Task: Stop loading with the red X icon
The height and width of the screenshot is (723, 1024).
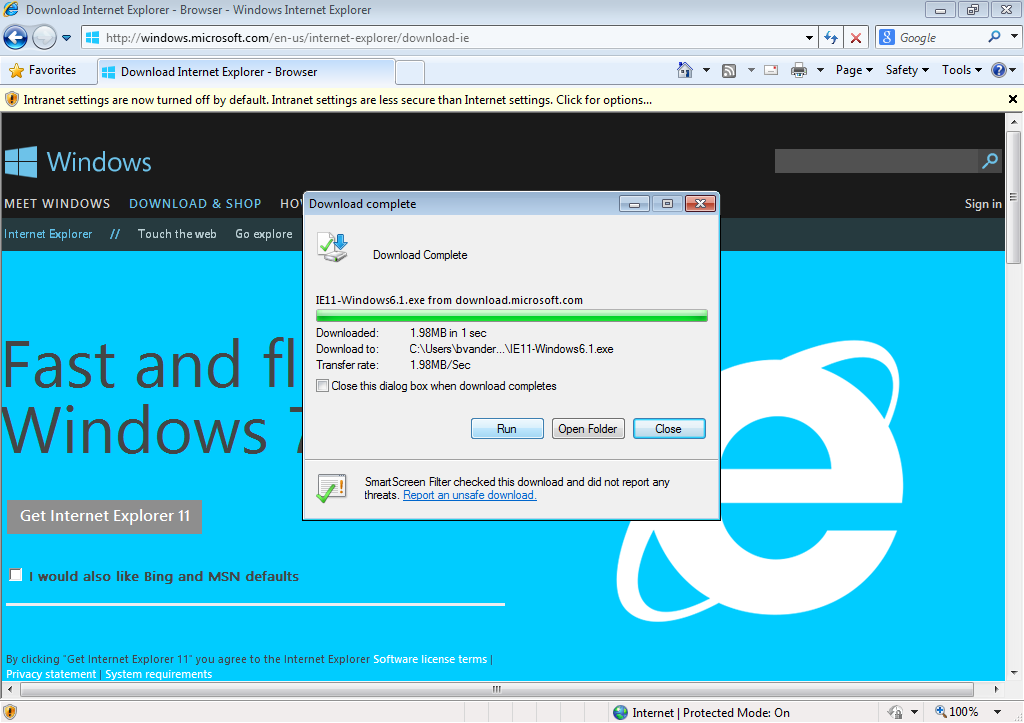Action: [856, 38]
